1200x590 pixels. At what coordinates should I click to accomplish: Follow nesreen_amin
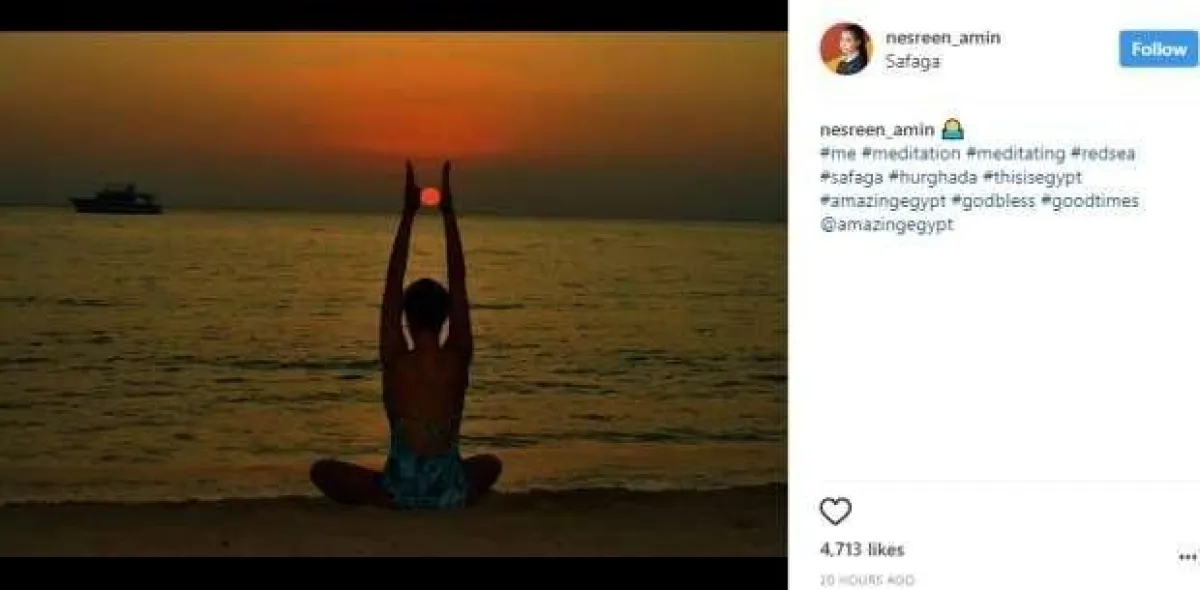point(1158,49)
